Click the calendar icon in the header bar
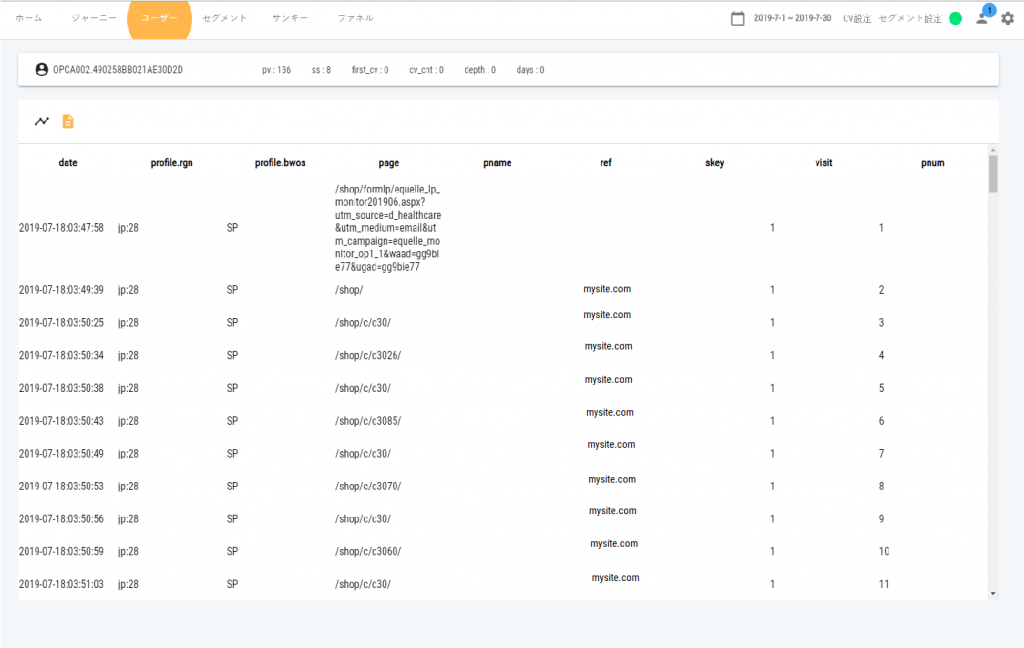The width and height of the screenshot is (1024, 648). (738, 18)
